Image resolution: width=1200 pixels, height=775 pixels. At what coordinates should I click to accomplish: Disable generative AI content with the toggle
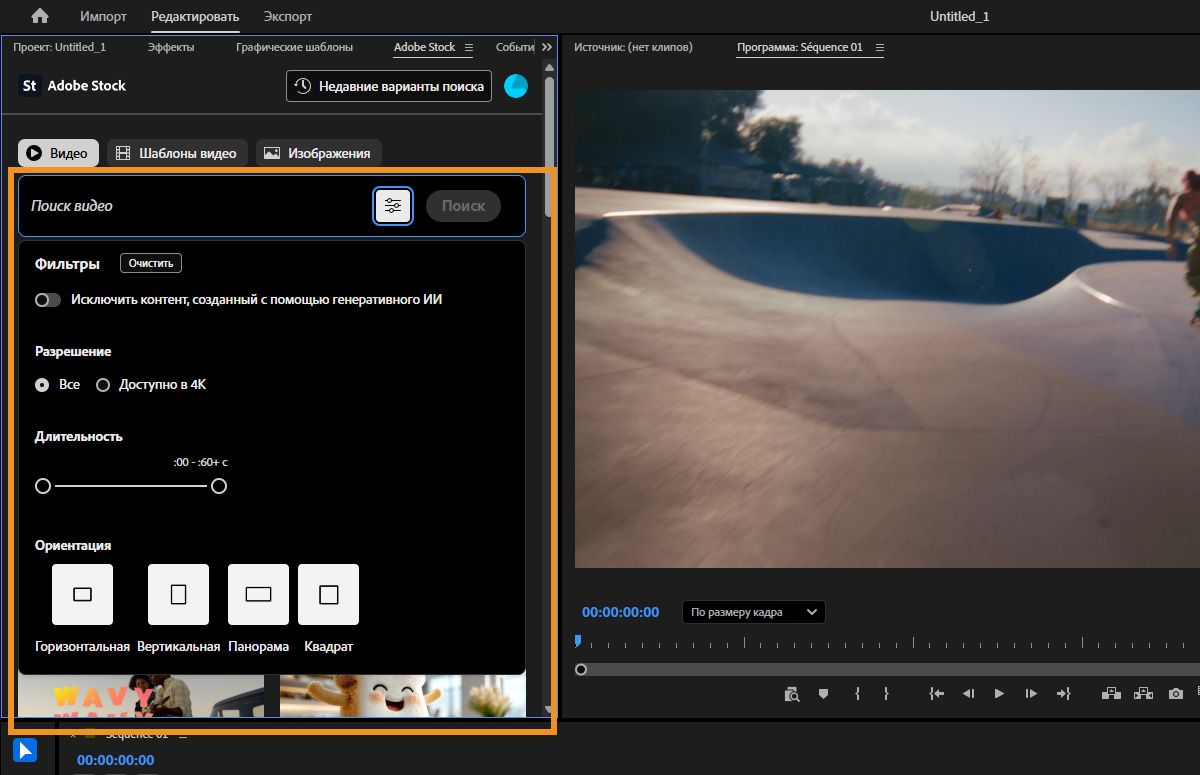tap(47, 299)
